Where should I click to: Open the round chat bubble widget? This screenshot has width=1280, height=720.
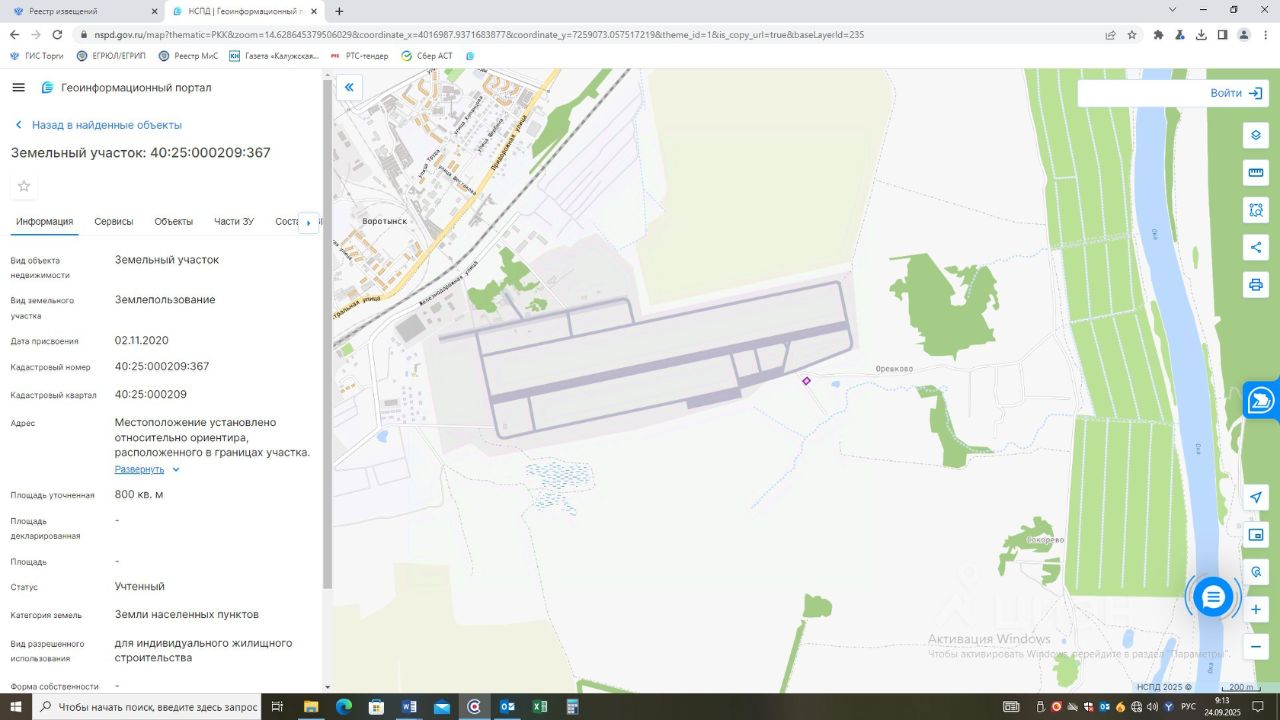(x=1213, y=598)
